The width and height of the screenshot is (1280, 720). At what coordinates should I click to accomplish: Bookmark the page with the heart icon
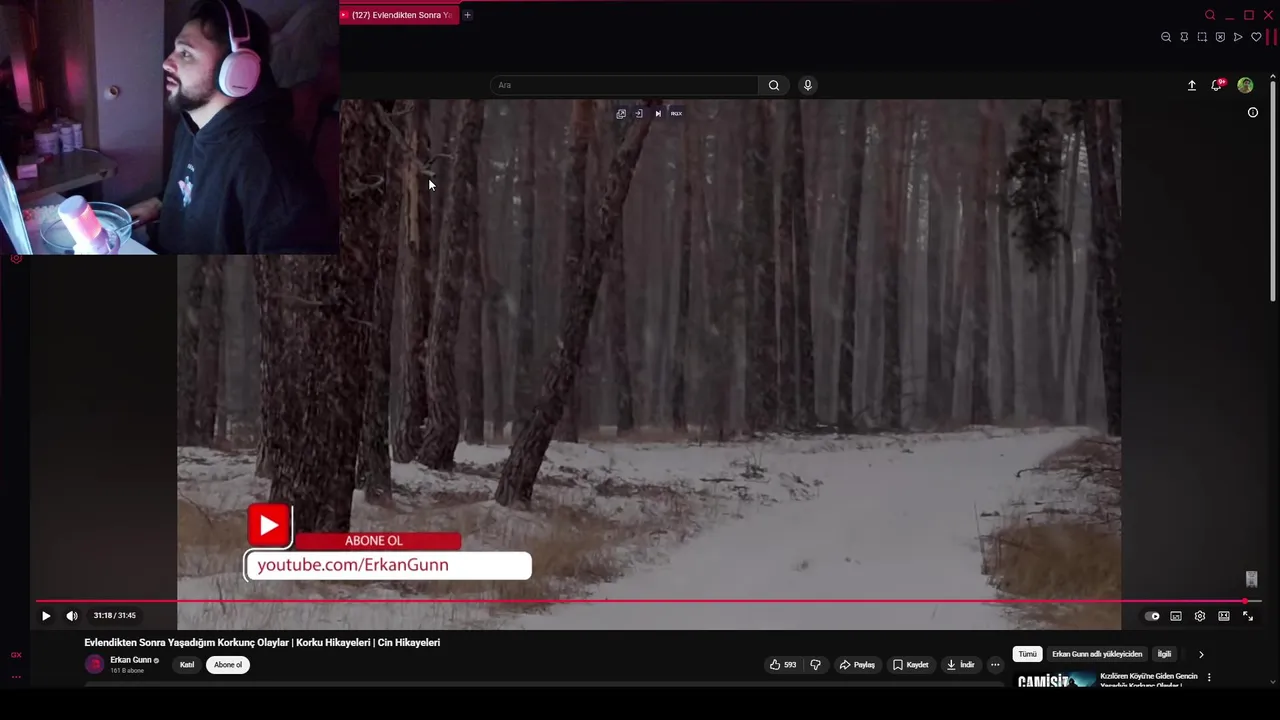[x=1256, y=37]
